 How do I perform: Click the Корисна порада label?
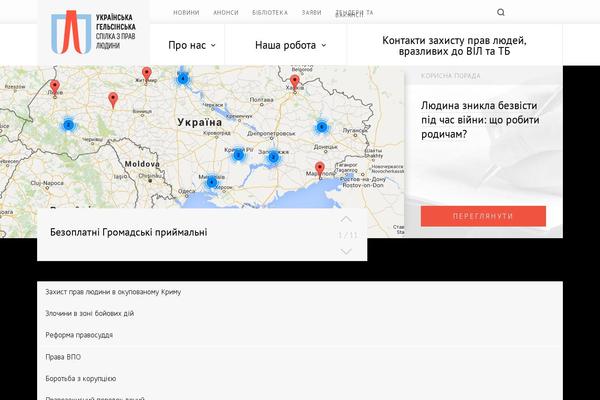pos(450,76)
